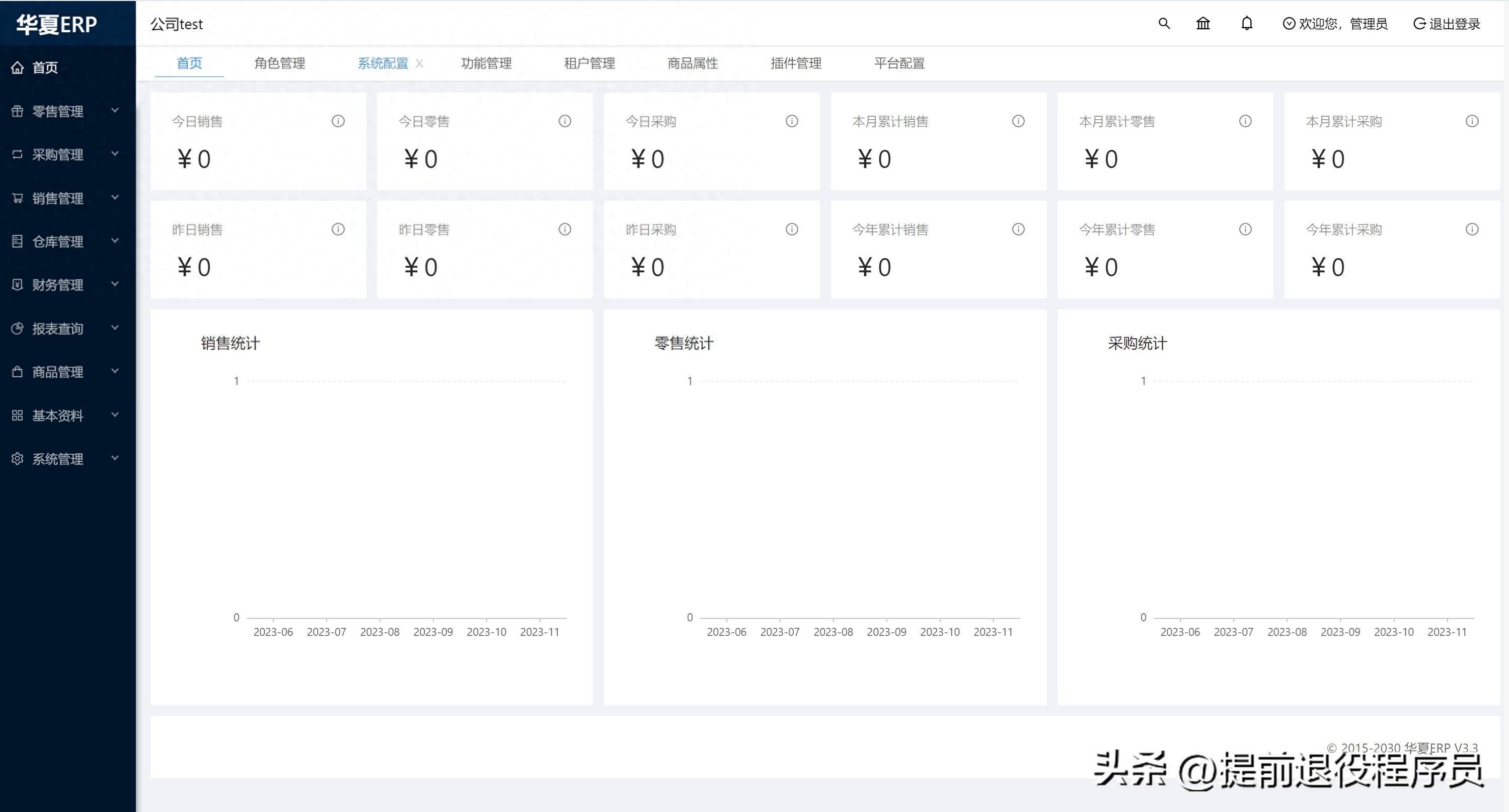
Task: Click info icon on 昨日零售 card
Action: pyautogui.click(x=565, y=229)
